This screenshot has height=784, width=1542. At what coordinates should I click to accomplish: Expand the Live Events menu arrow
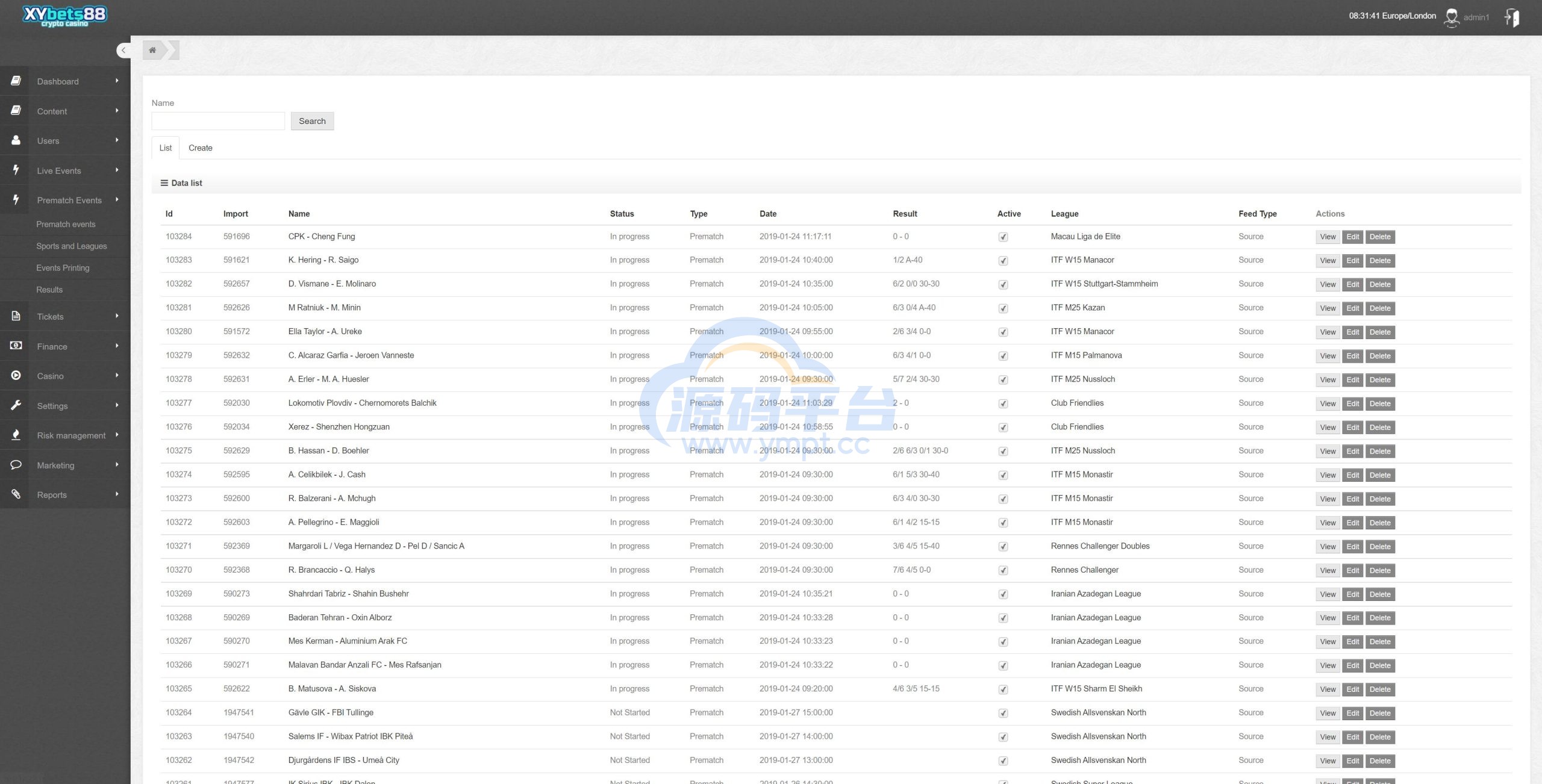(x=117, y=170)
